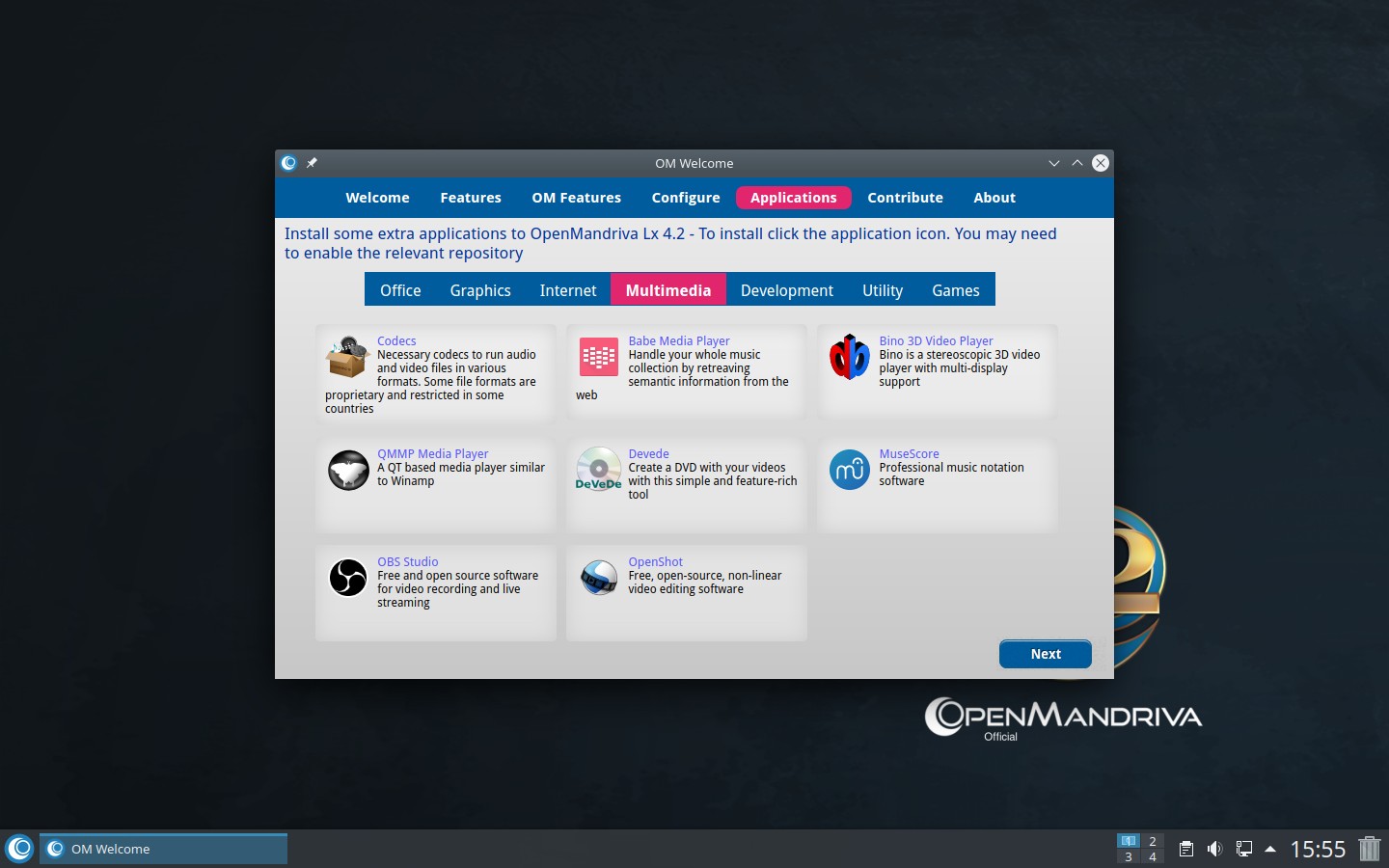
Task: Click the Devede title
Action: coord(648,454)
